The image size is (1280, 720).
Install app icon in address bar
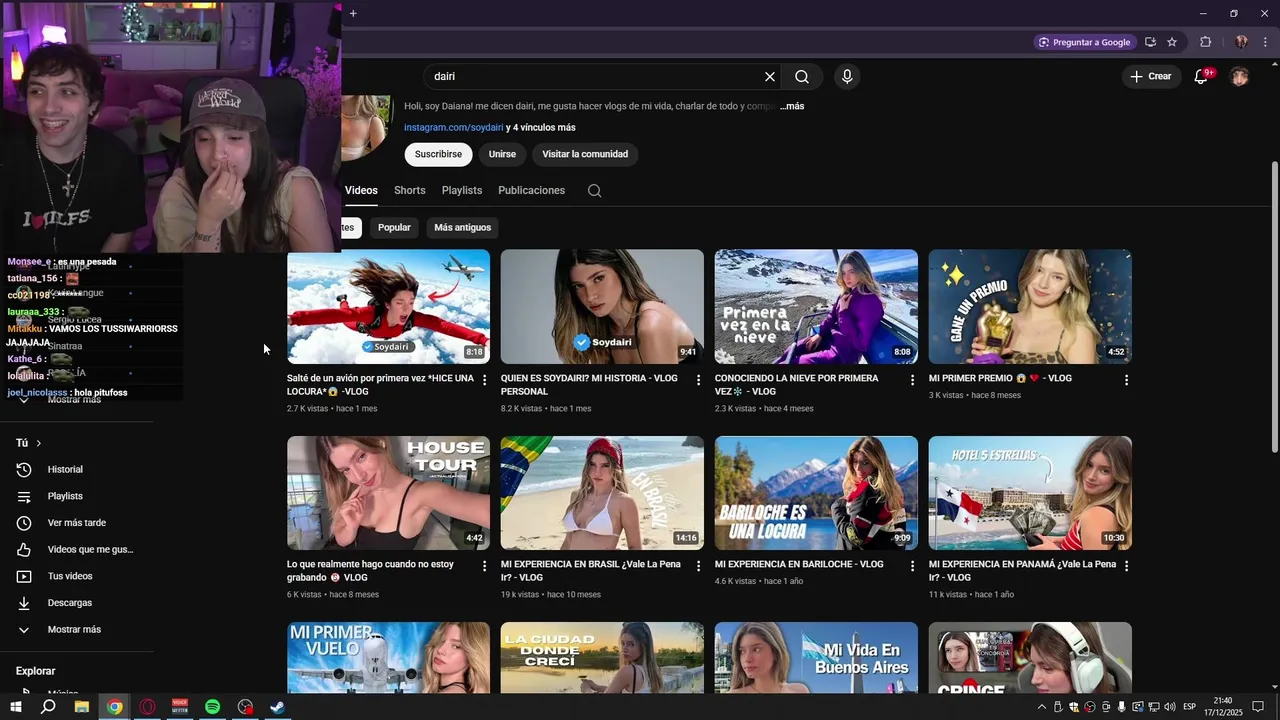[1150, 42]
